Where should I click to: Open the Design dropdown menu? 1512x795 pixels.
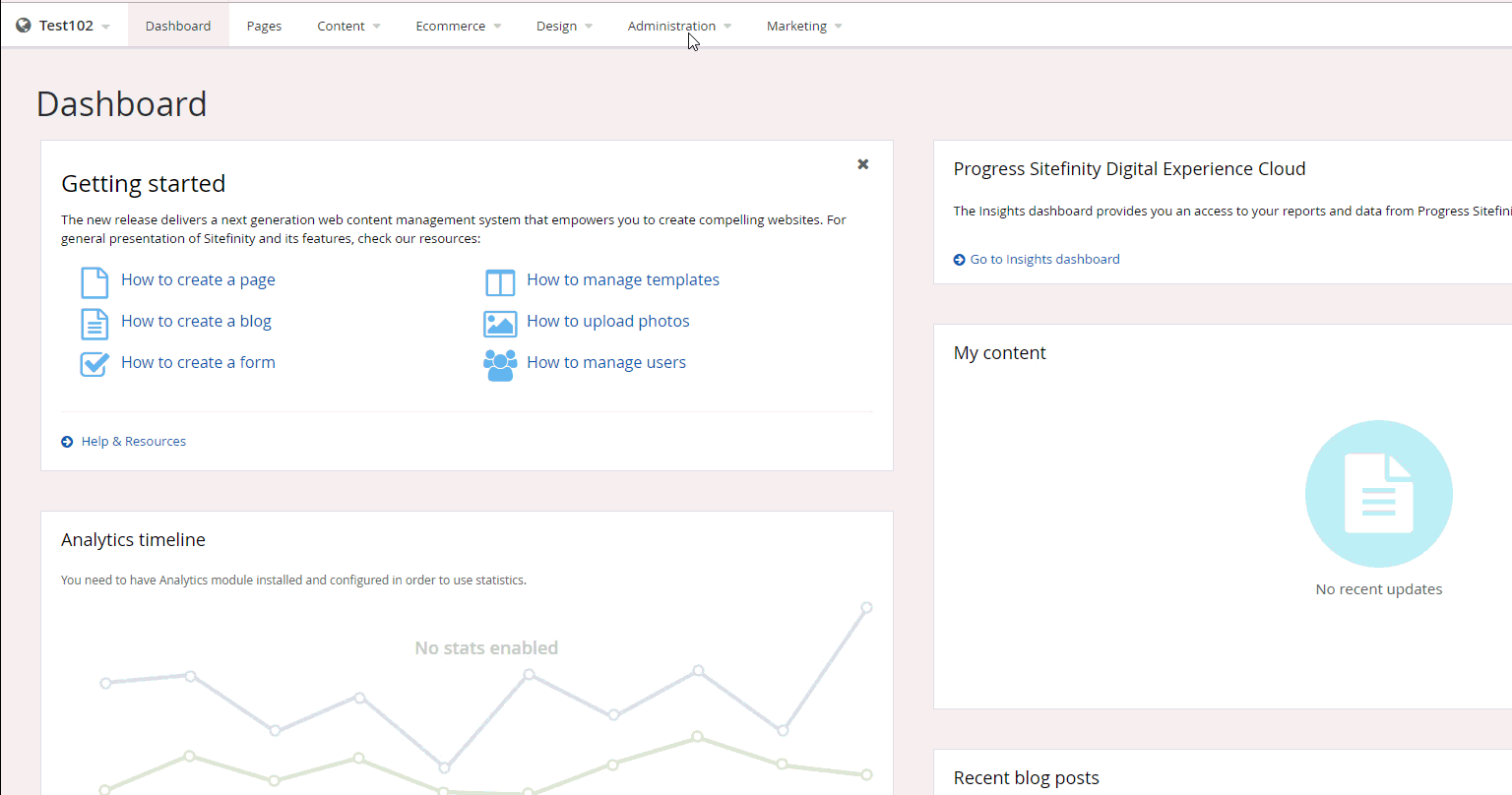tap(564, 27)
